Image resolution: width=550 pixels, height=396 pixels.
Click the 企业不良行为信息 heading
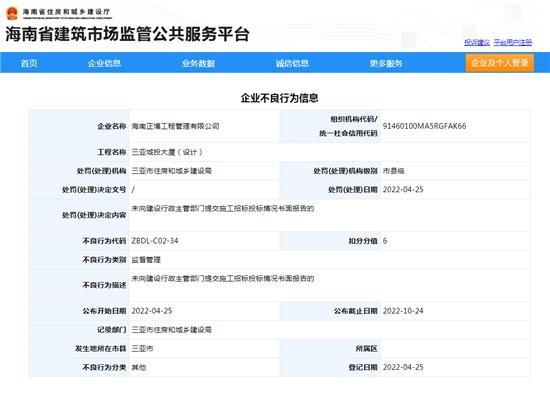click(279, 98)
